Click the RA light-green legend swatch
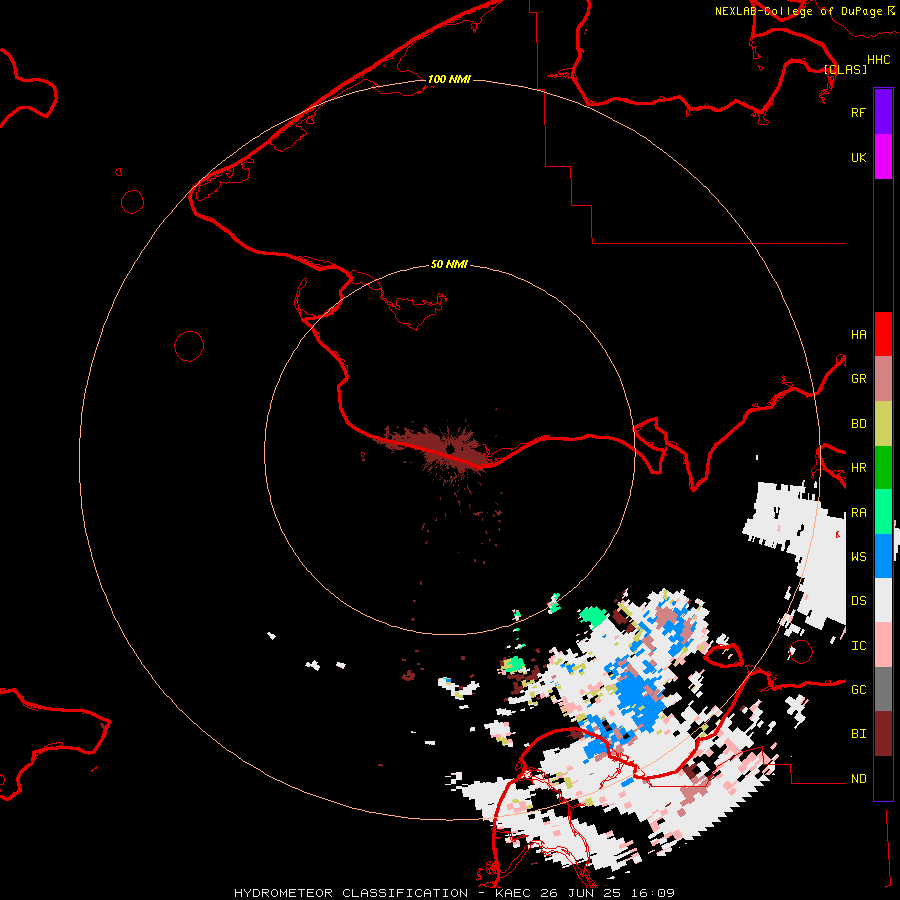Screen dimensions: 900x900 [x=883, y=512]
